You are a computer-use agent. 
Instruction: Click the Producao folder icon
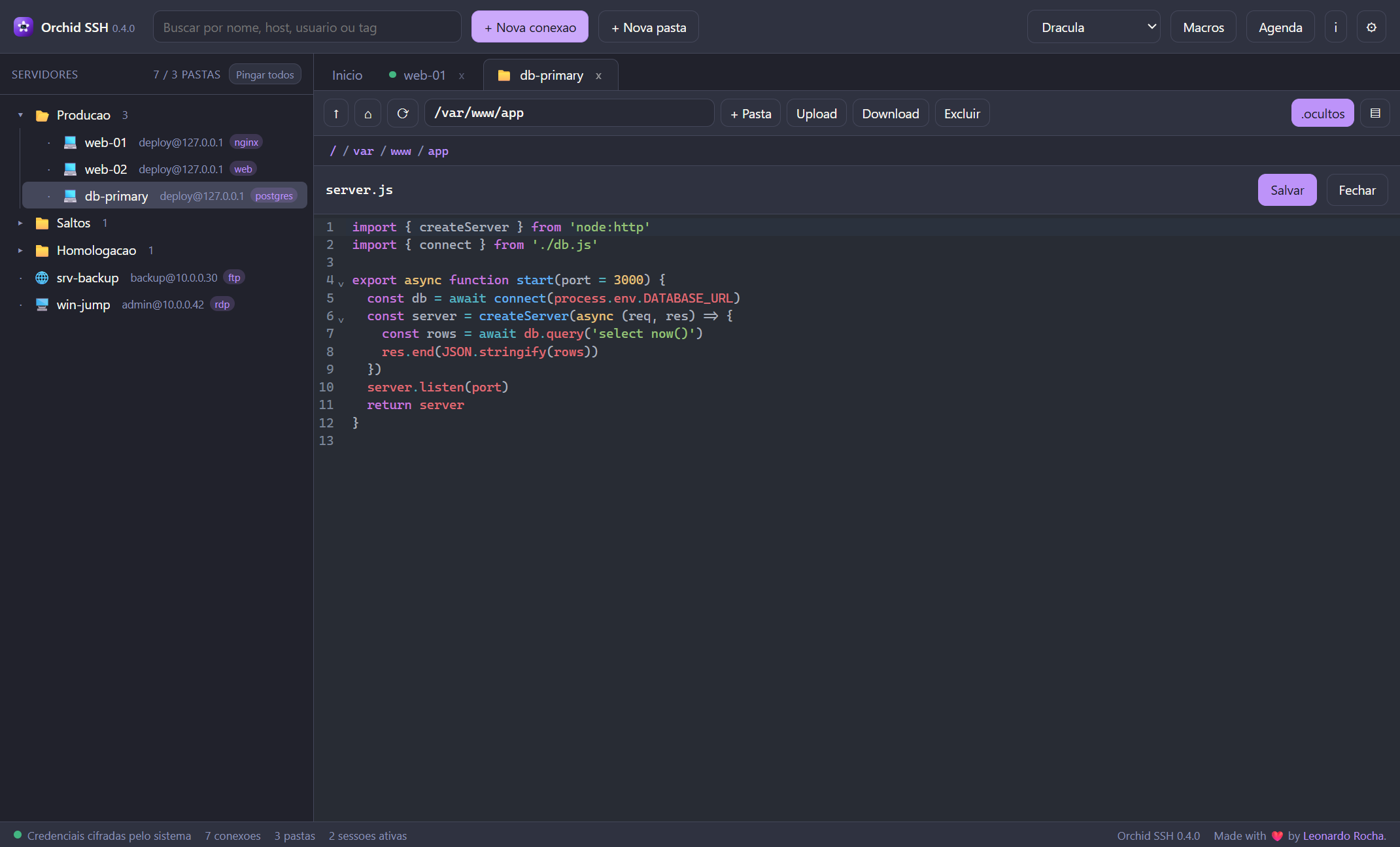[x=43, y=115]
